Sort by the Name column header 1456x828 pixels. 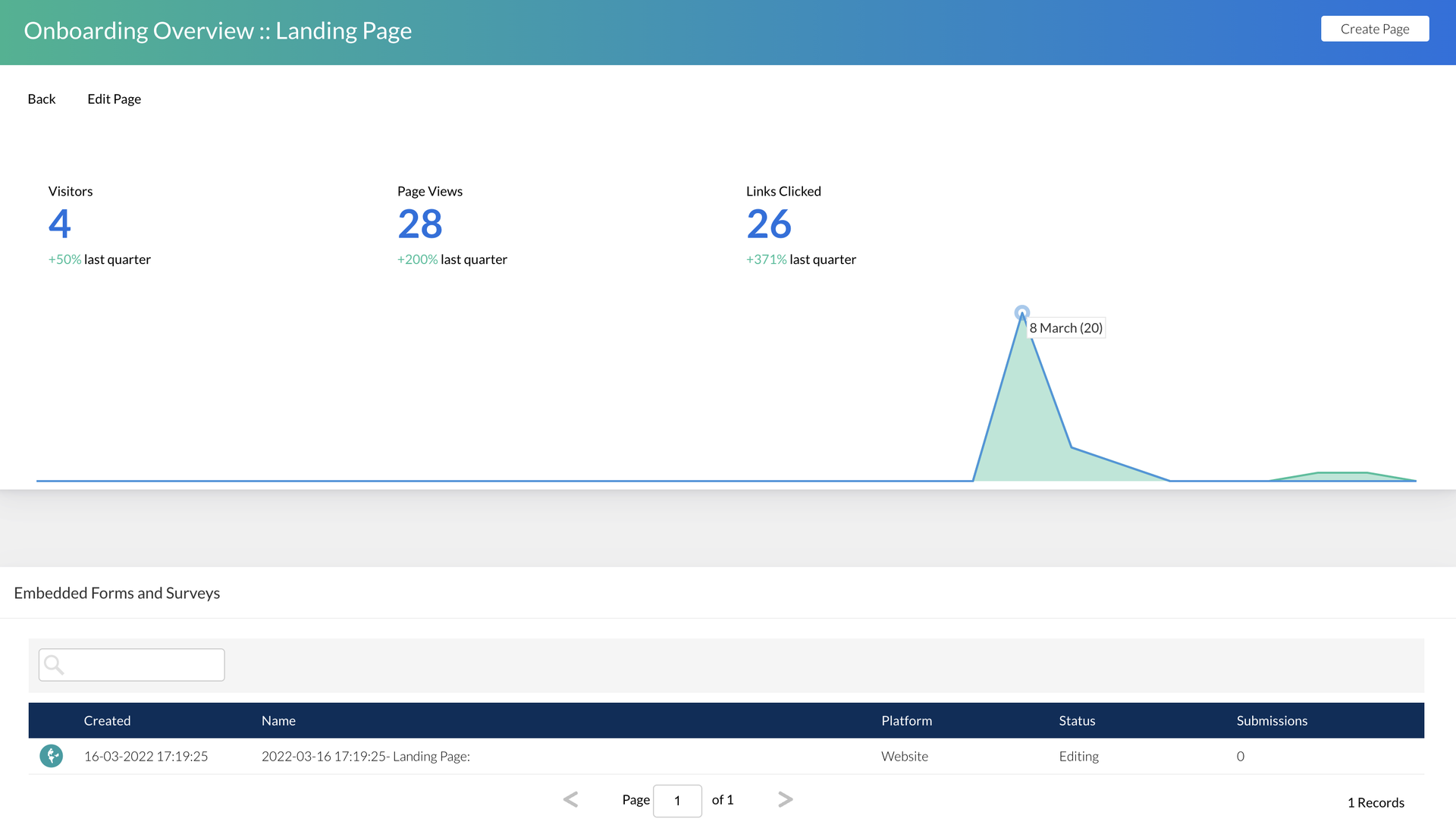278,721
